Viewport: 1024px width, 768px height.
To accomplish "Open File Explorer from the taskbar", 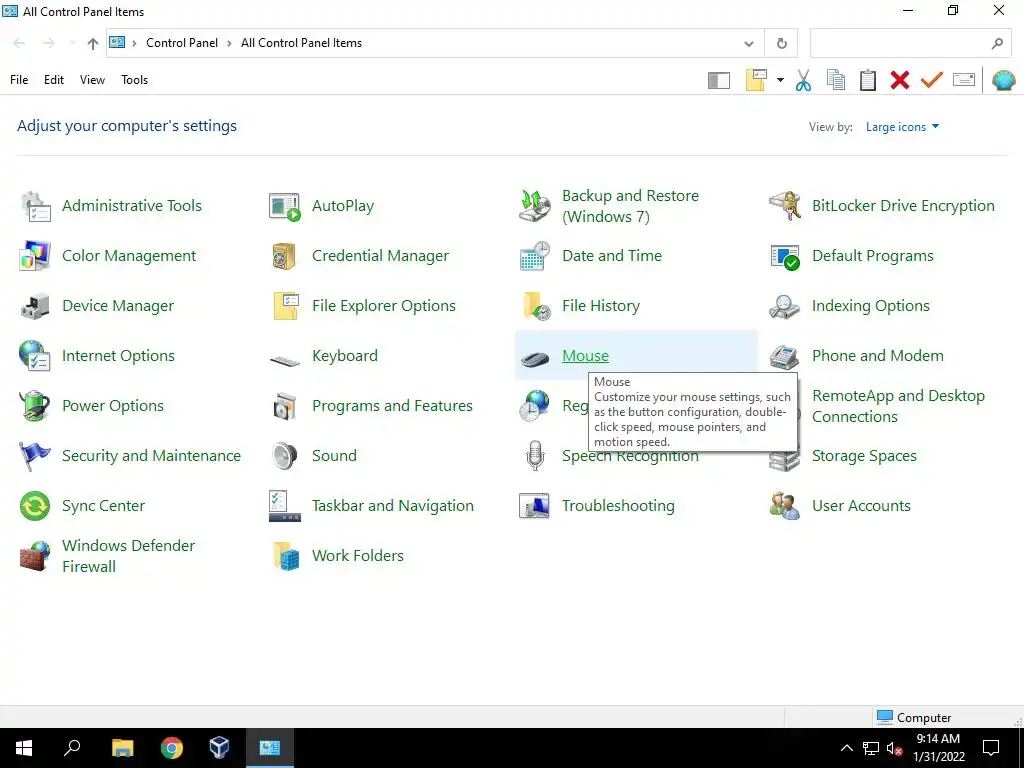I will click(x=123, y=748).
